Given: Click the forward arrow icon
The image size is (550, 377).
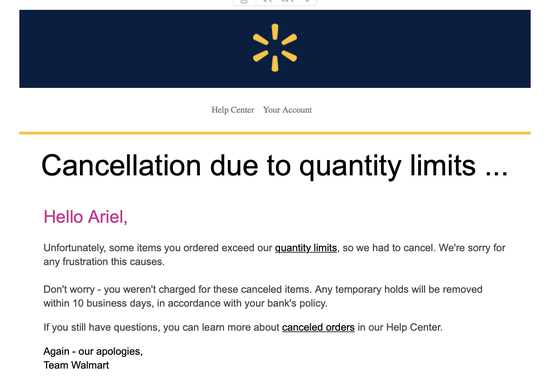Looking at the screenshot, I should pyautogui.click(x=308, y=1).
